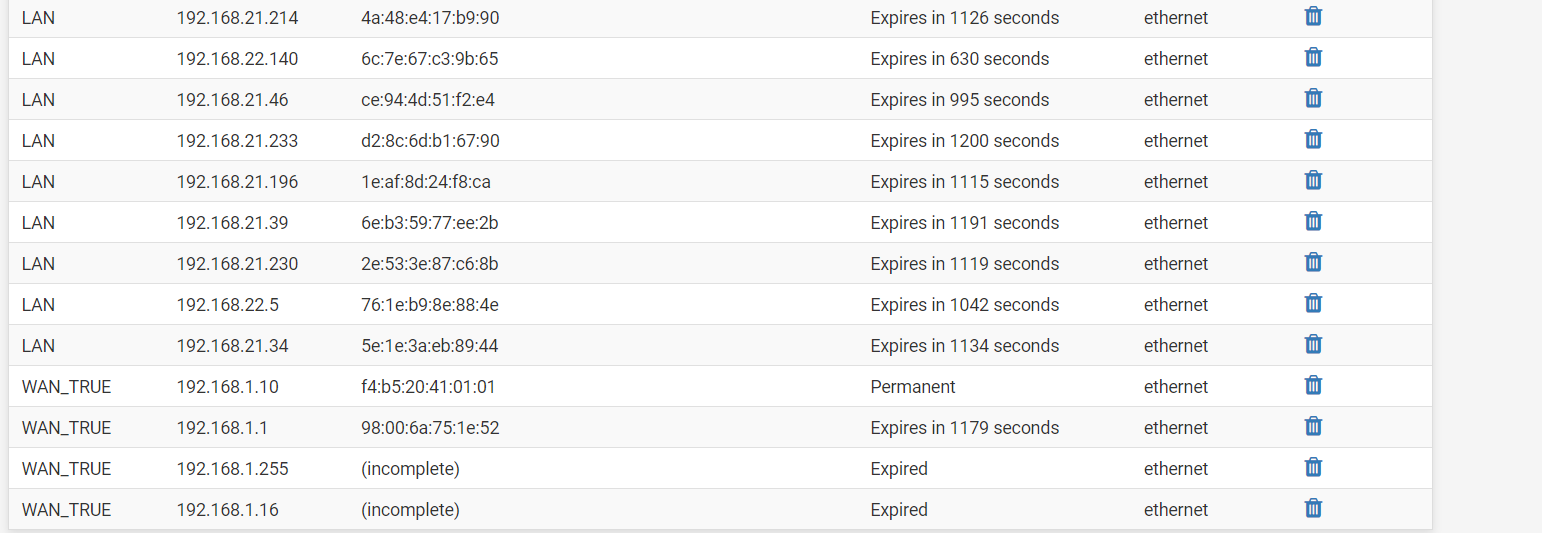This screenshot has height=533, width=1542.
Task: Click 'Expires in 1200 seconds' status text
Action: pyautogui.click(x=965, y=141)
